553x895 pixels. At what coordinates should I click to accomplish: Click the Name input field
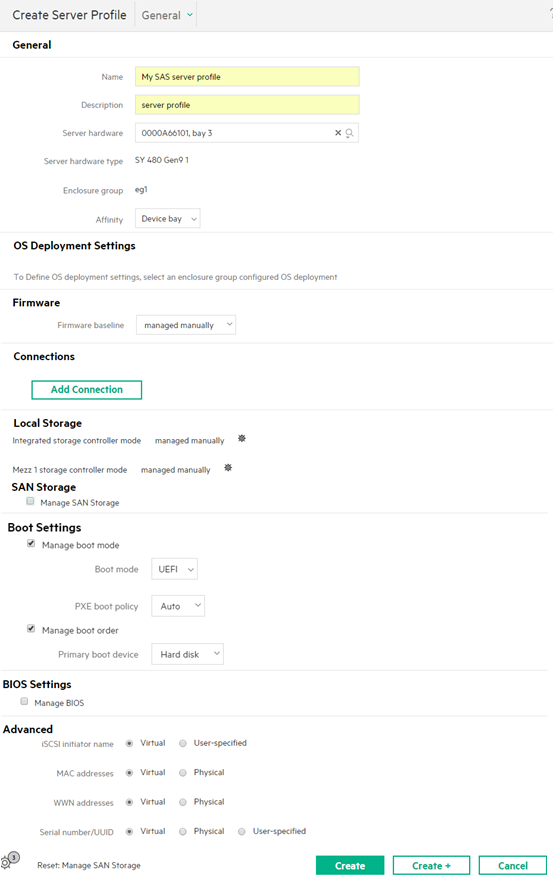(247, 76)
